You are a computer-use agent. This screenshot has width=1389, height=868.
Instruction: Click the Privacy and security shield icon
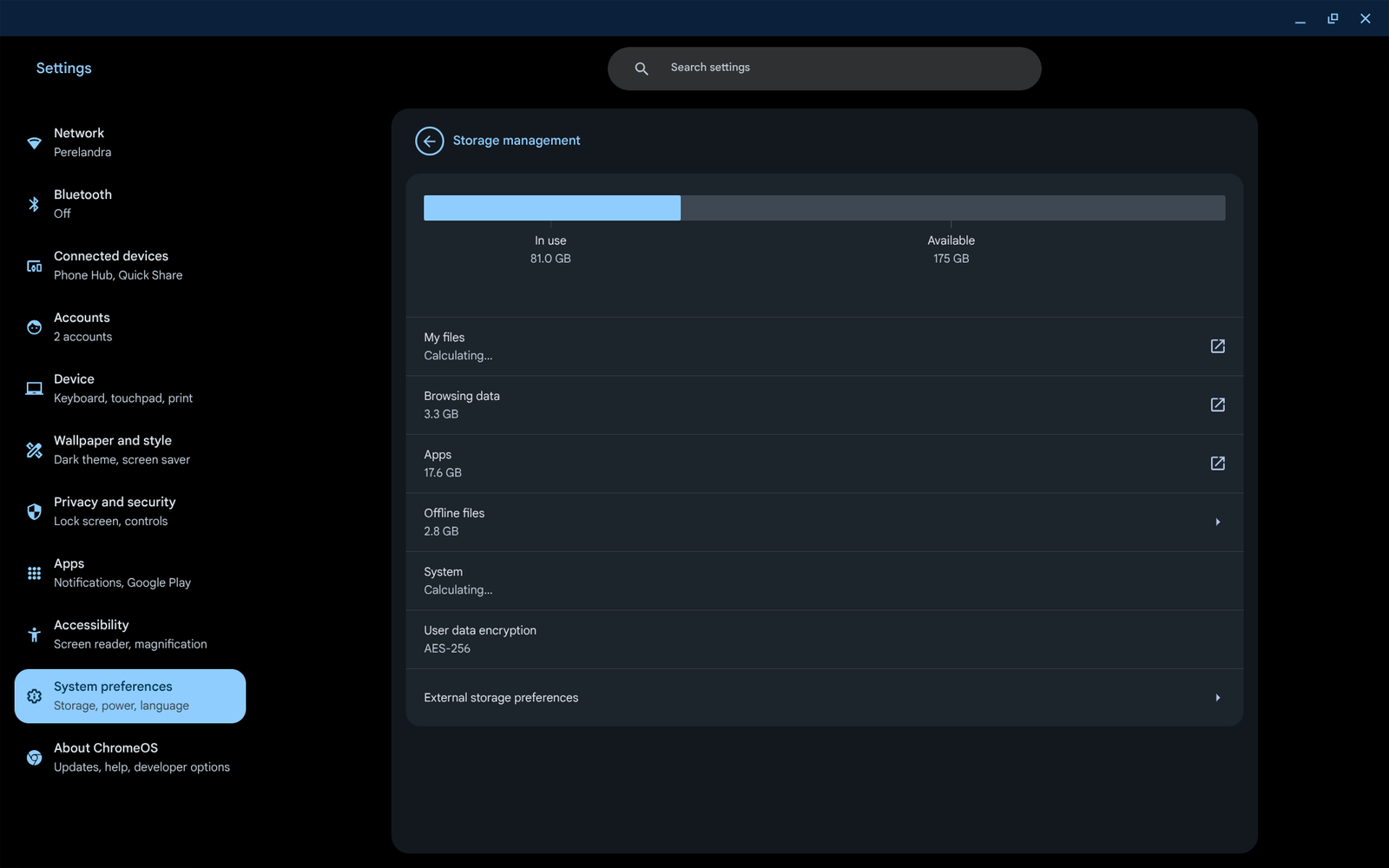click(x=34, y=512)
